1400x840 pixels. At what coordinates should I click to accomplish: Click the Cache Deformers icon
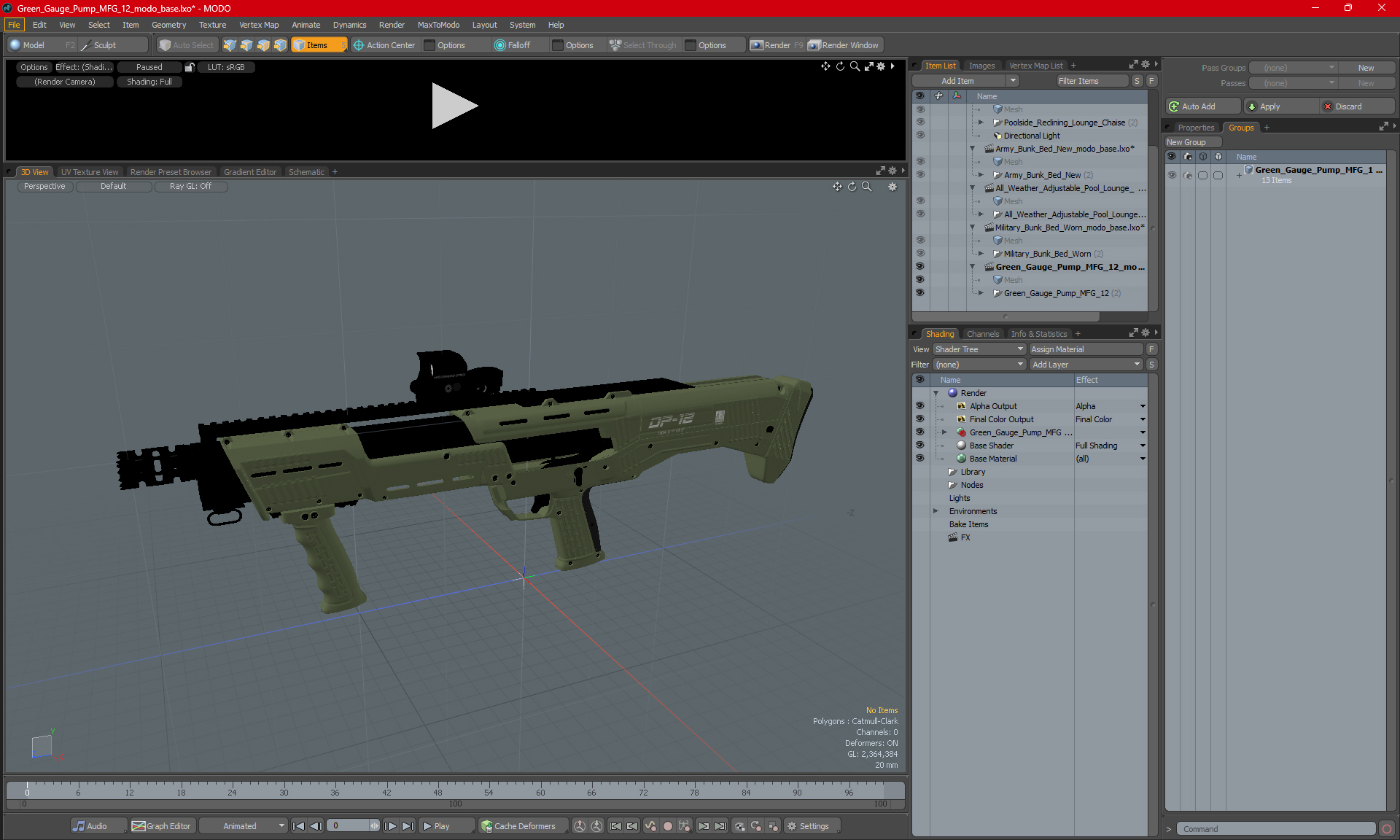pos(486,826)
